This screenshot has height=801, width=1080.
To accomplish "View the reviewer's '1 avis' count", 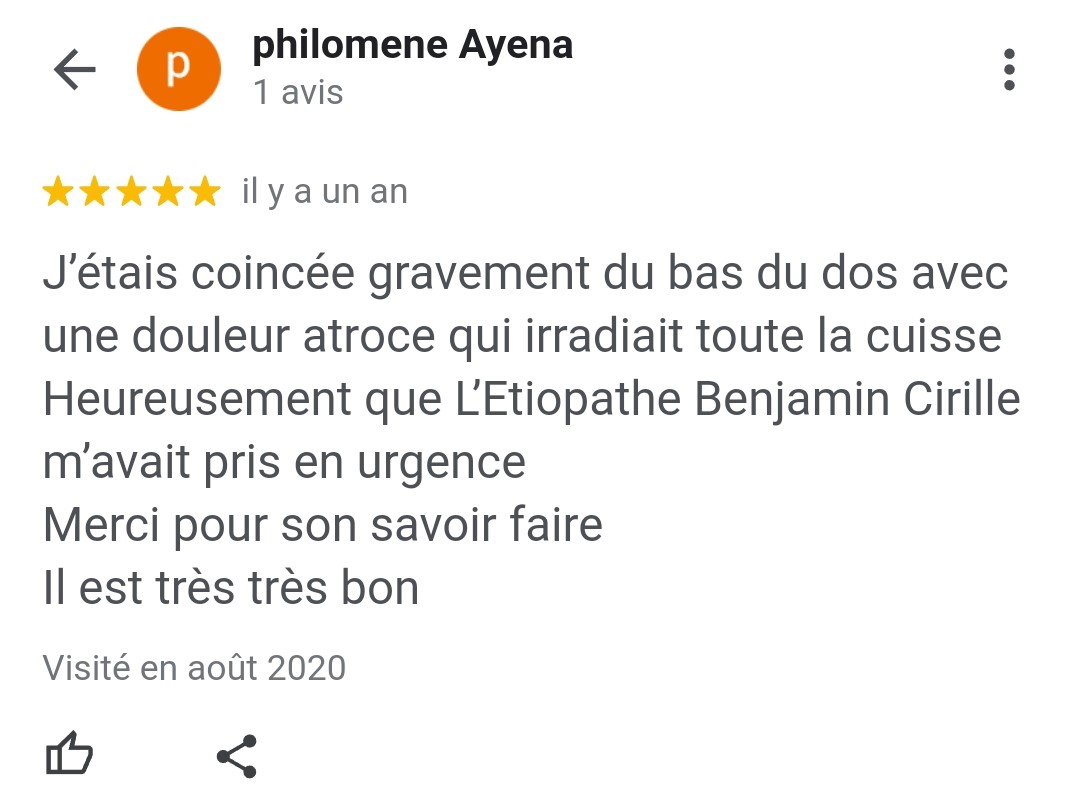I will [298, 93].
